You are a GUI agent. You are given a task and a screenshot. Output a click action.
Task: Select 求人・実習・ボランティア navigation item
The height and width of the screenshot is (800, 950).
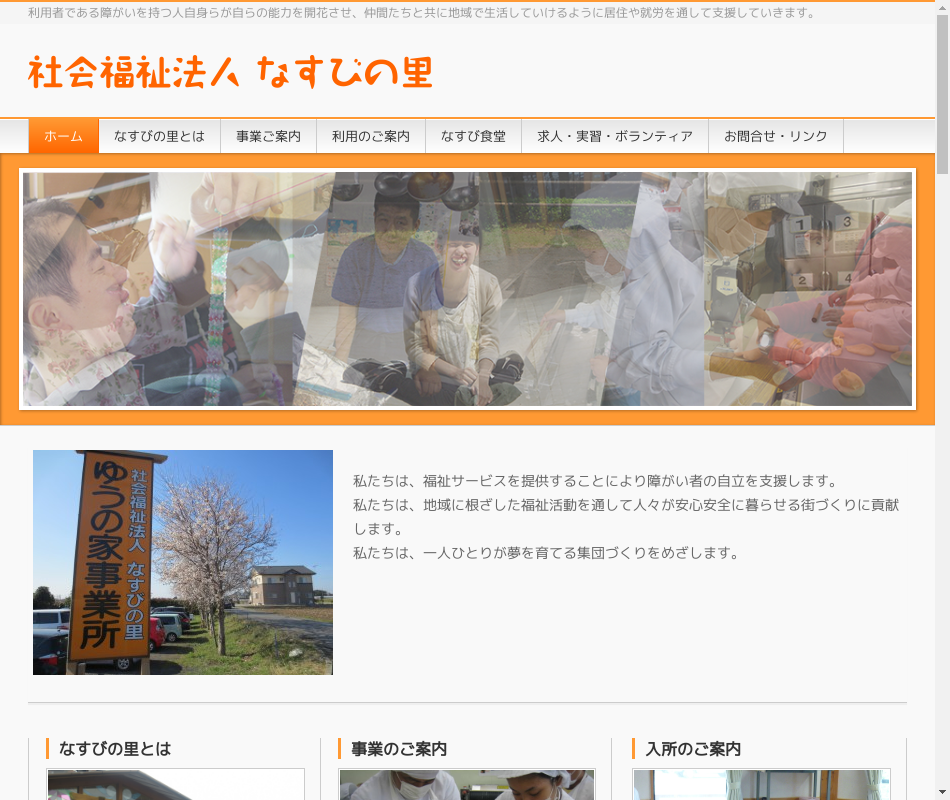[614, 136]
